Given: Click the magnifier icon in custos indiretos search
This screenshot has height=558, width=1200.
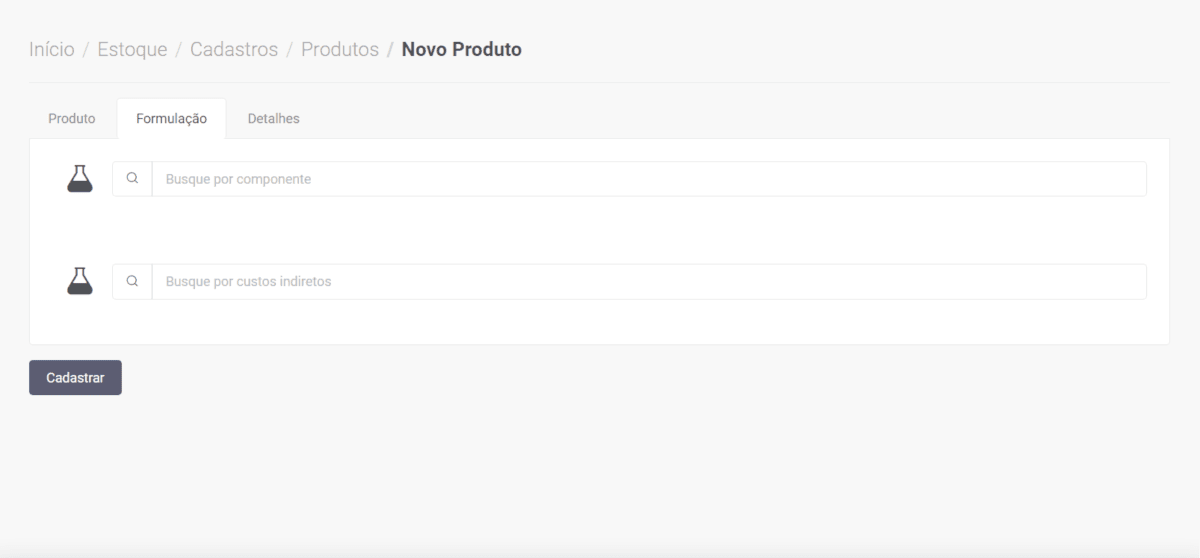Looking at the screenshot, I should [132, 282].
